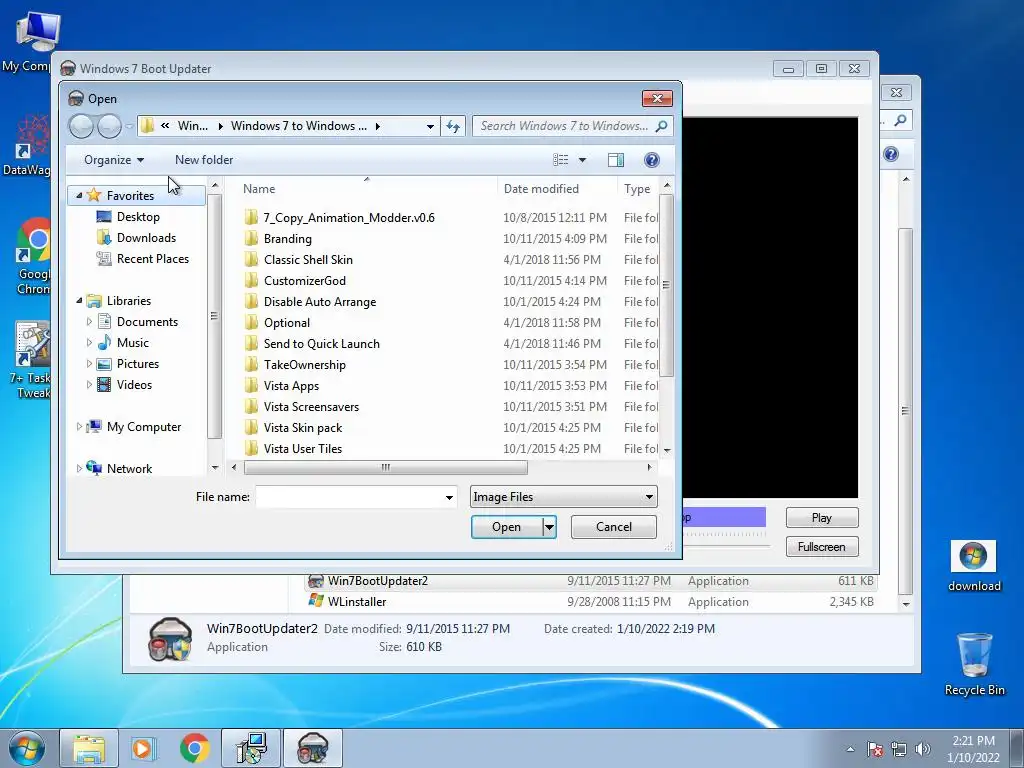Click the Play button in Boot Updater
The height and width of the screenshot is (768, 1024).
click(x=822, y=518)
